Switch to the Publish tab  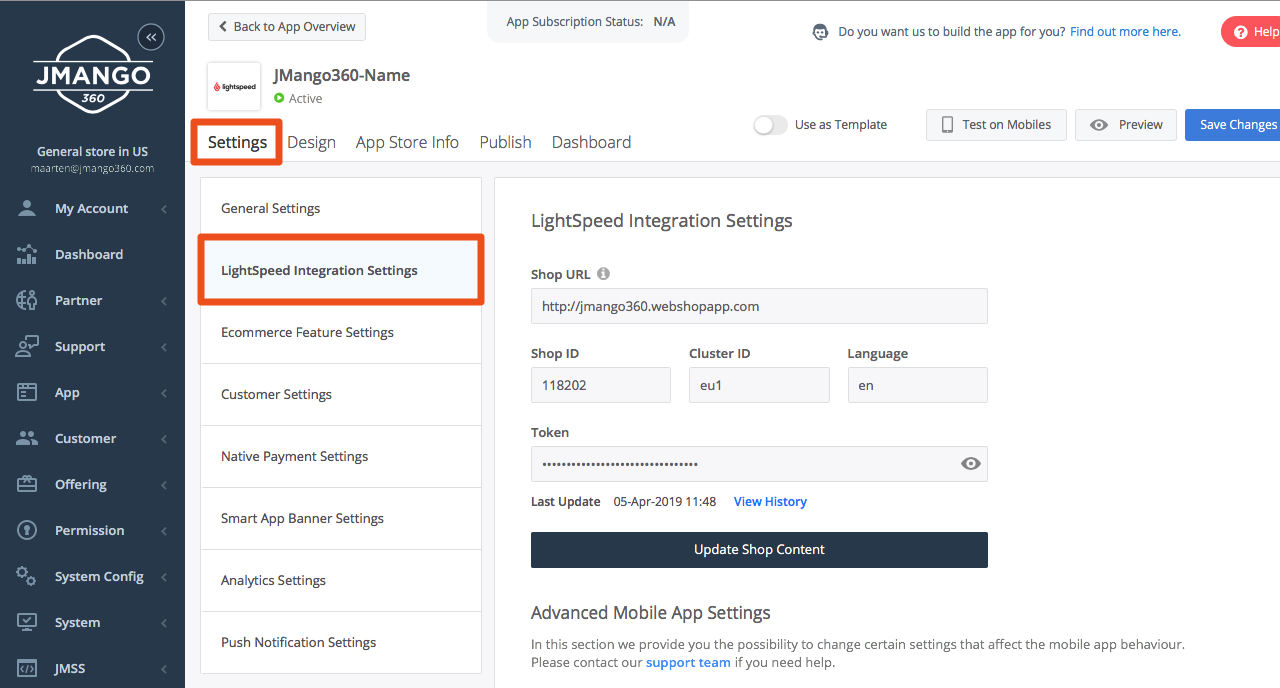tap(505, 142)
